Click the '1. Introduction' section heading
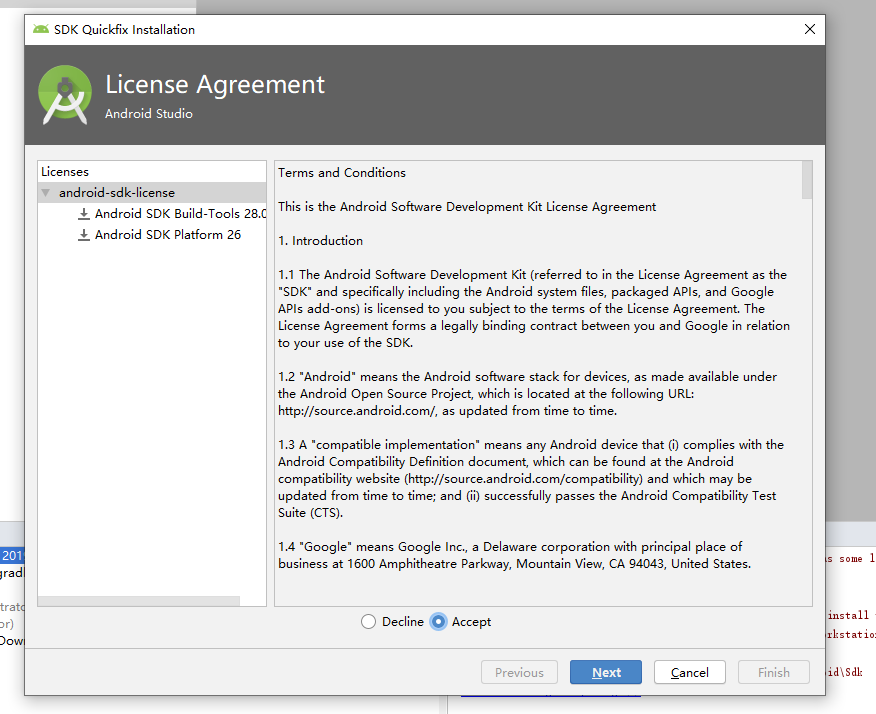Image resolution: width=876 pixels, height=714 pixels. [x=321, y=241]
